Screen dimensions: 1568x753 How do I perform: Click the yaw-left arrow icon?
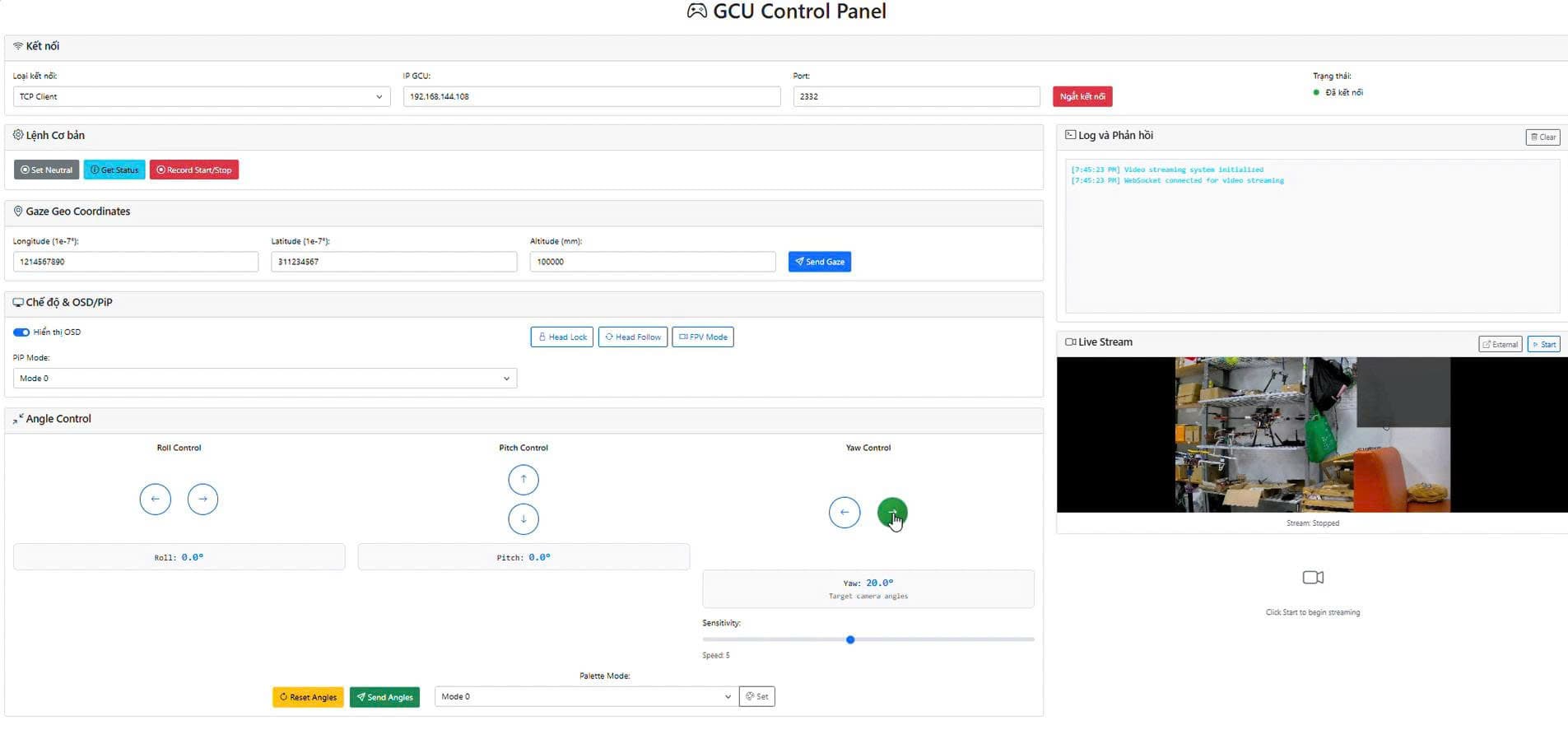coord(844,512)
